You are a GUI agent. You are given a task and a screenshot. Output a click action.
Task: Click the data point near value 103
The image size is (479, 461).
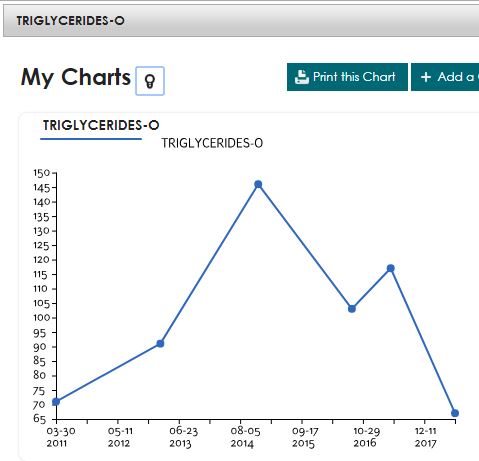[352, 309]
